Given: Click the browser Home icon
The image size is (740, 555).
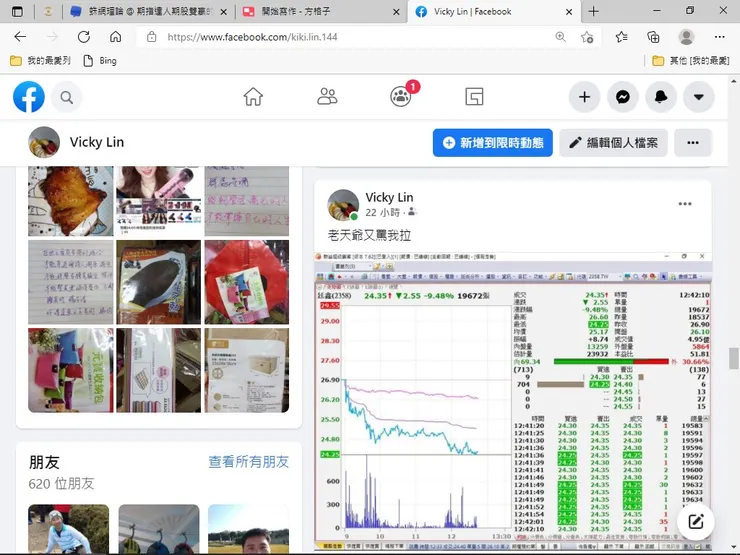Looking at the screenshot, I should click(116, 37).
